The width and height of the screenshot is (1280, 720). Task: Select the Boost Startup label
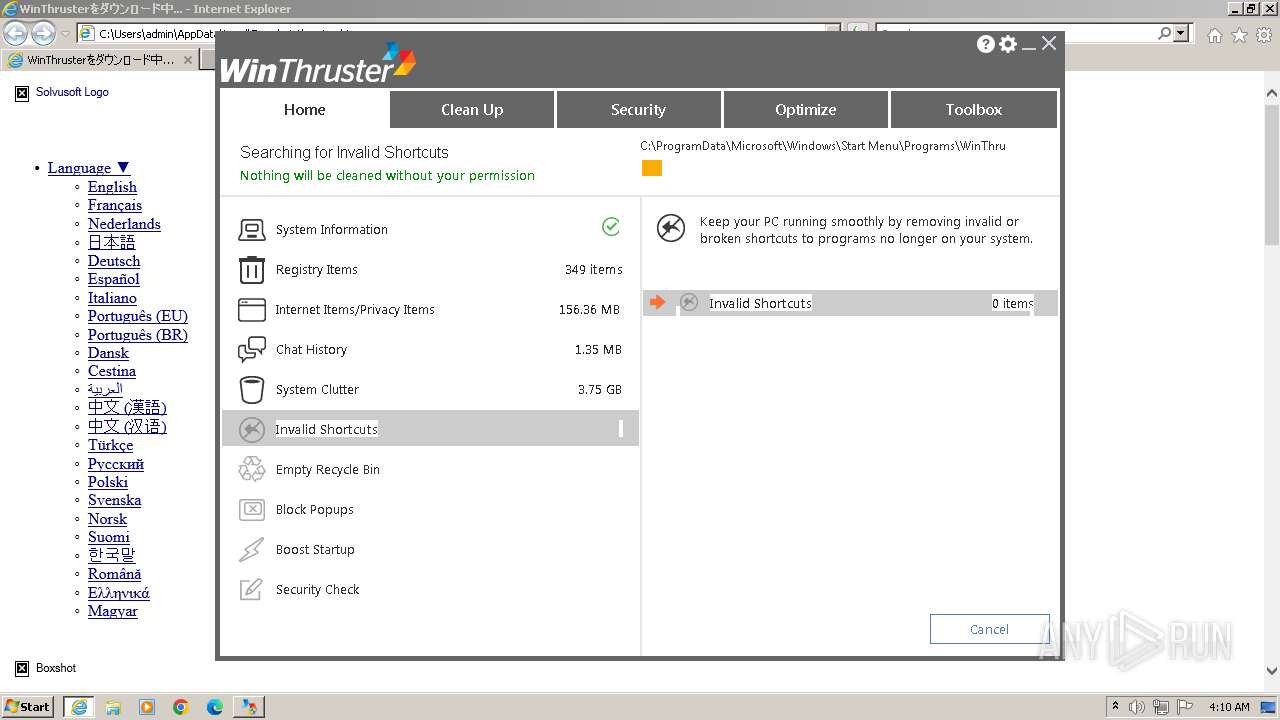click(315, 550)
